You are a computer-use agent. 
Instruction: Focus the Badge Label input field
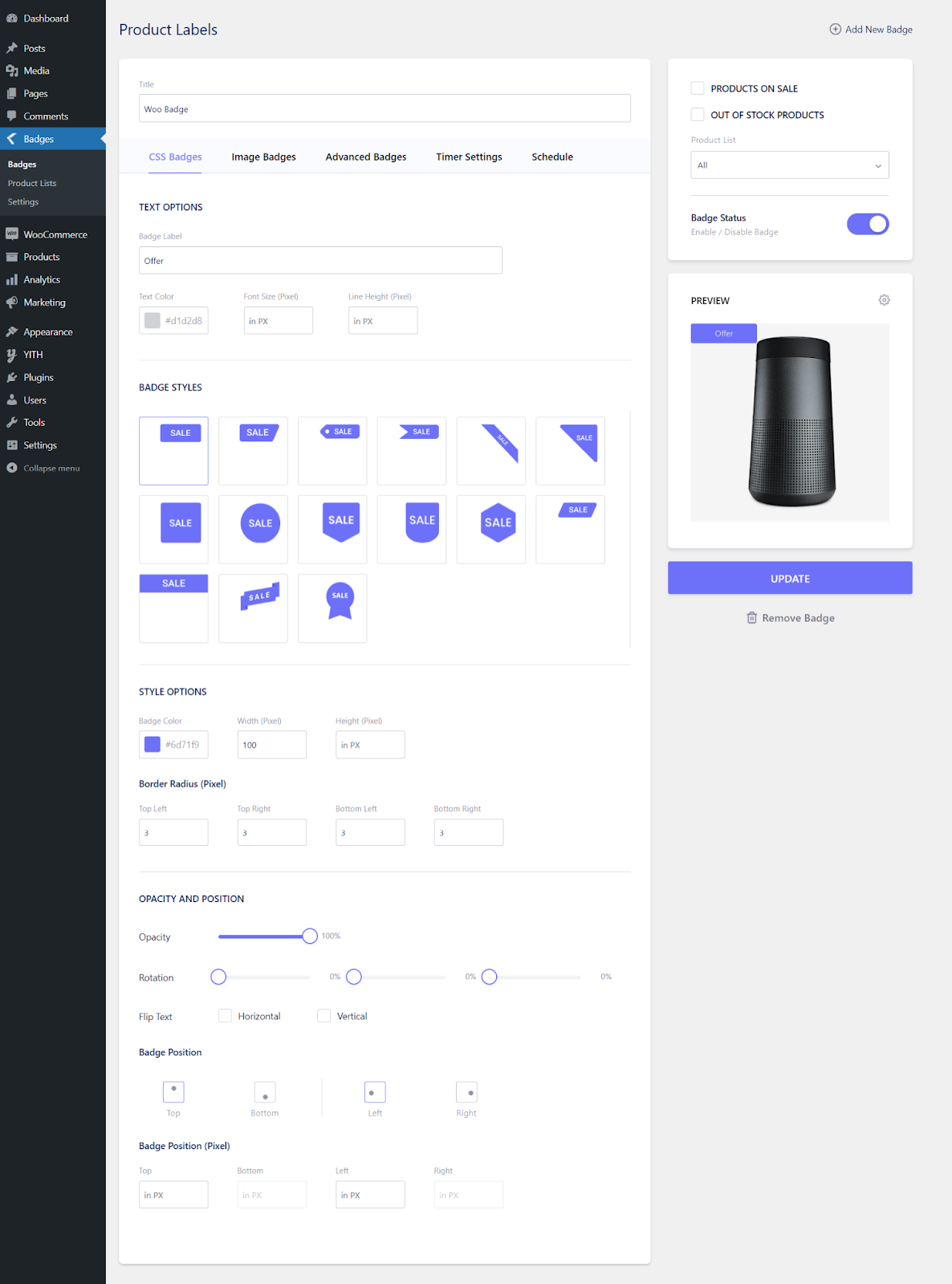[x=320, y=260]
